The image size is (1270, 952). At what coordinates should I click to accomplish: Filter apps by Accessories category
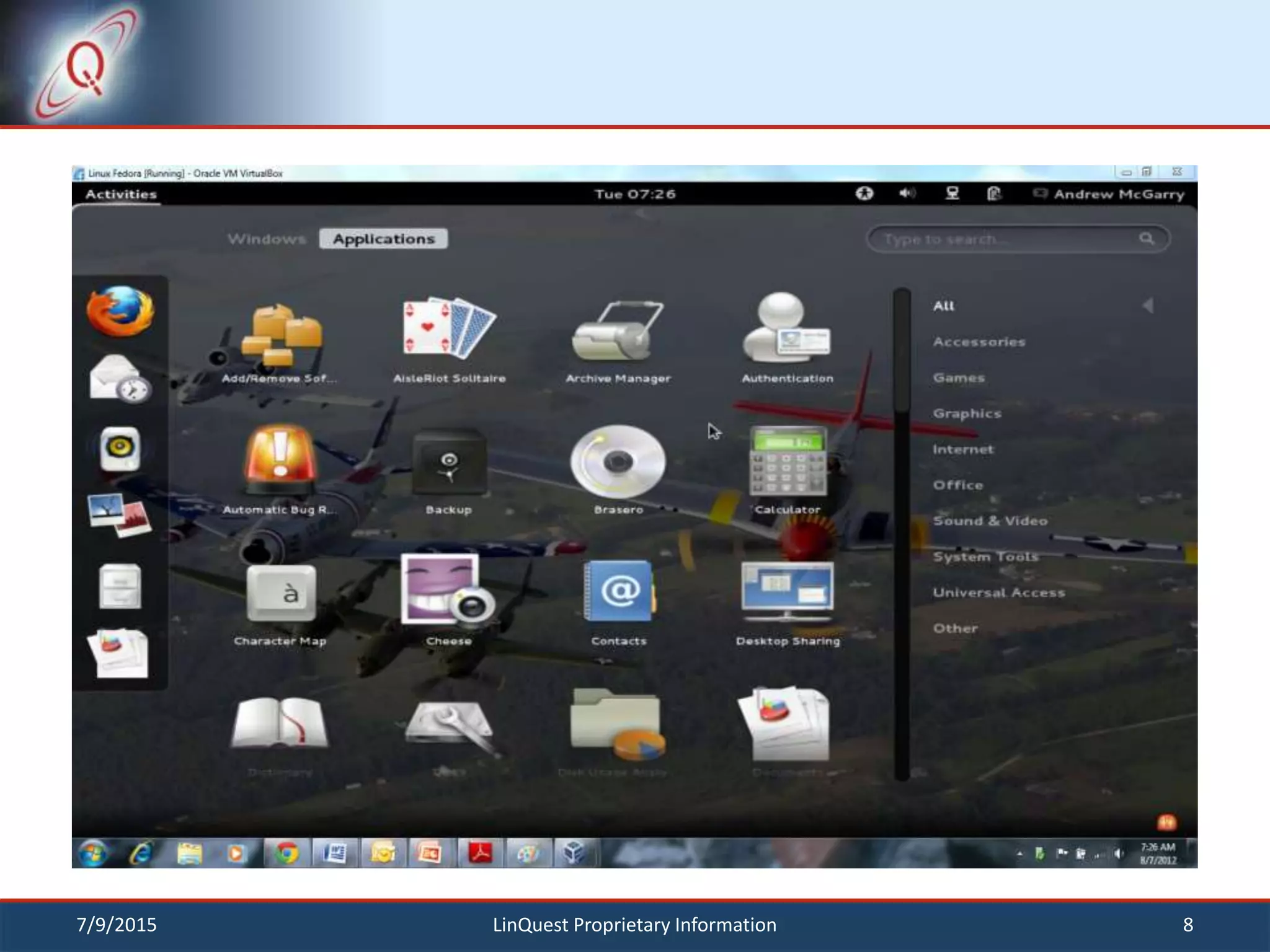[x=979, y=342]
